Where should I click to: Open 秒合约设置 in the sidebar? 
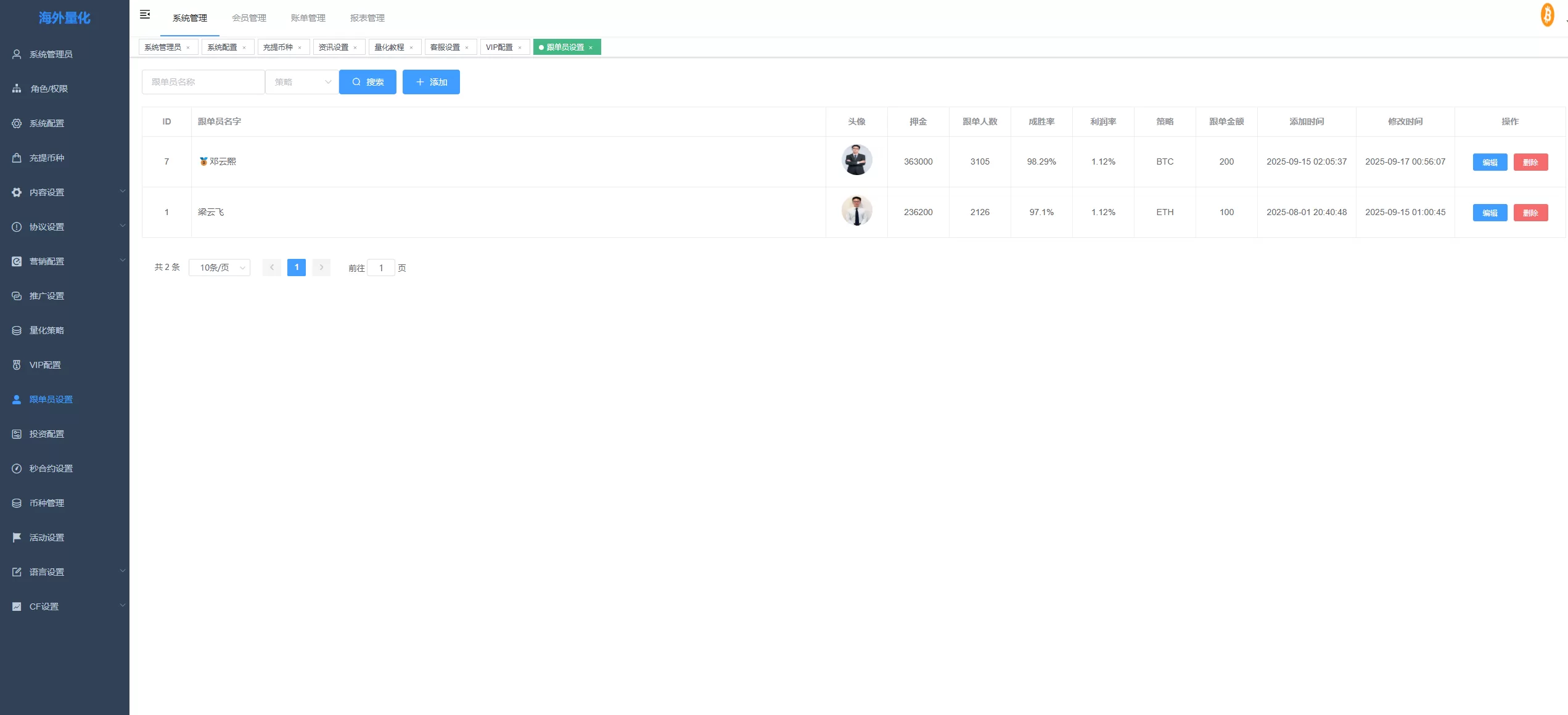click(51, 468)
